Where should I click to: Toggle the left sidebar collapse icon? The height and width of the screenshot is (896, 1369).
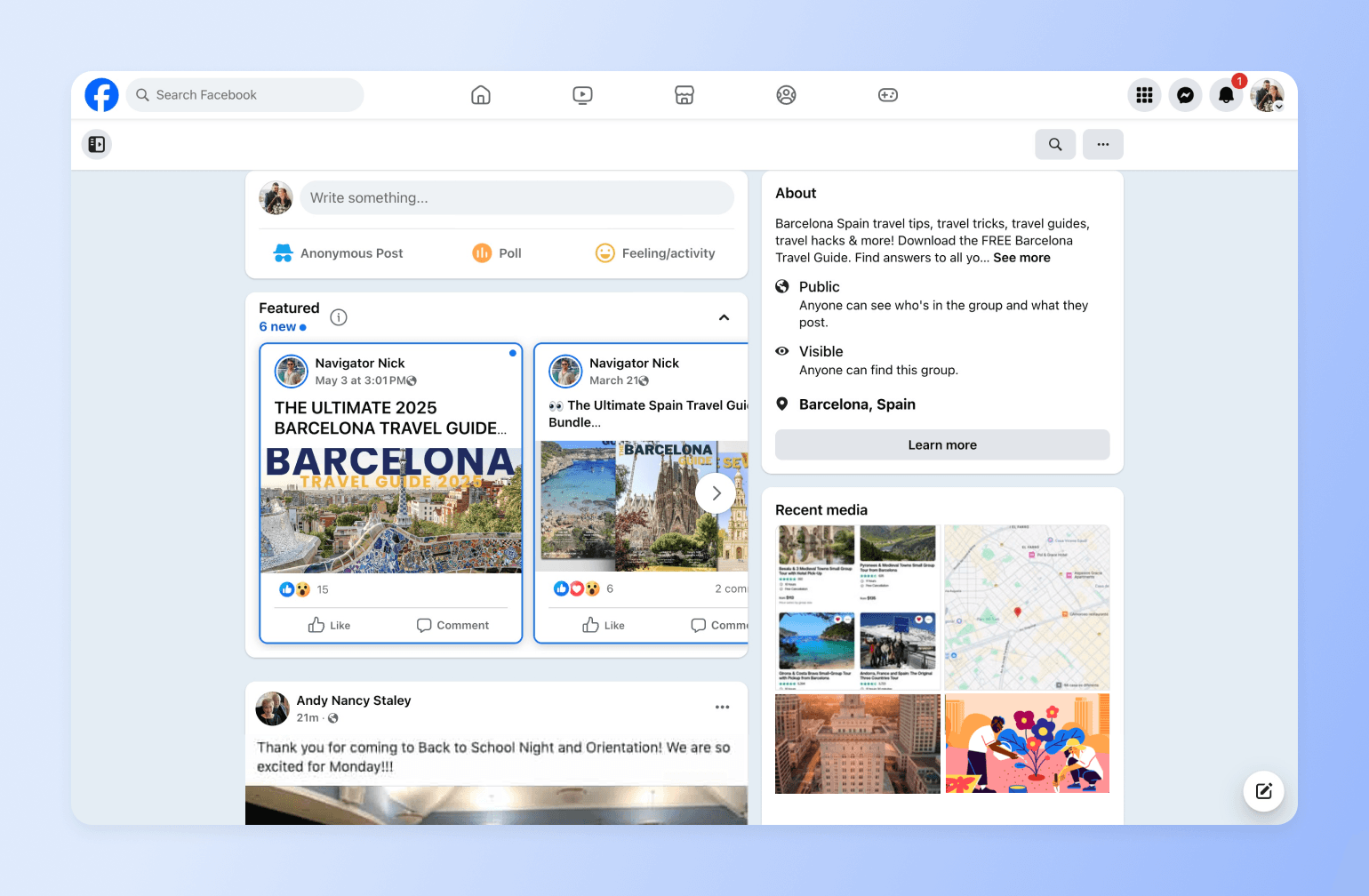(x=96, y=143)
